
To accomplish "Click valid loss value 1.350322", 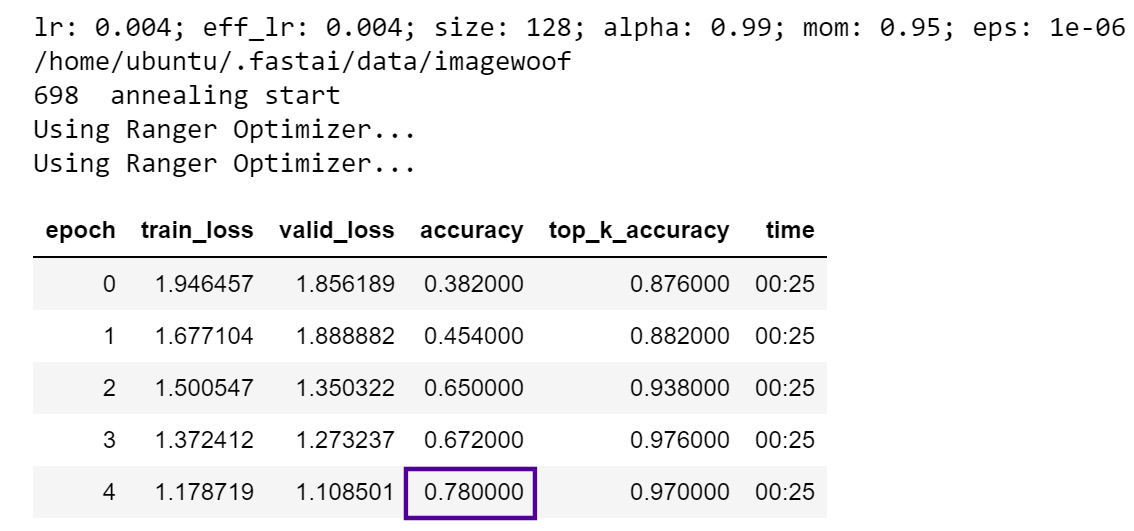I will coord(346,388).
